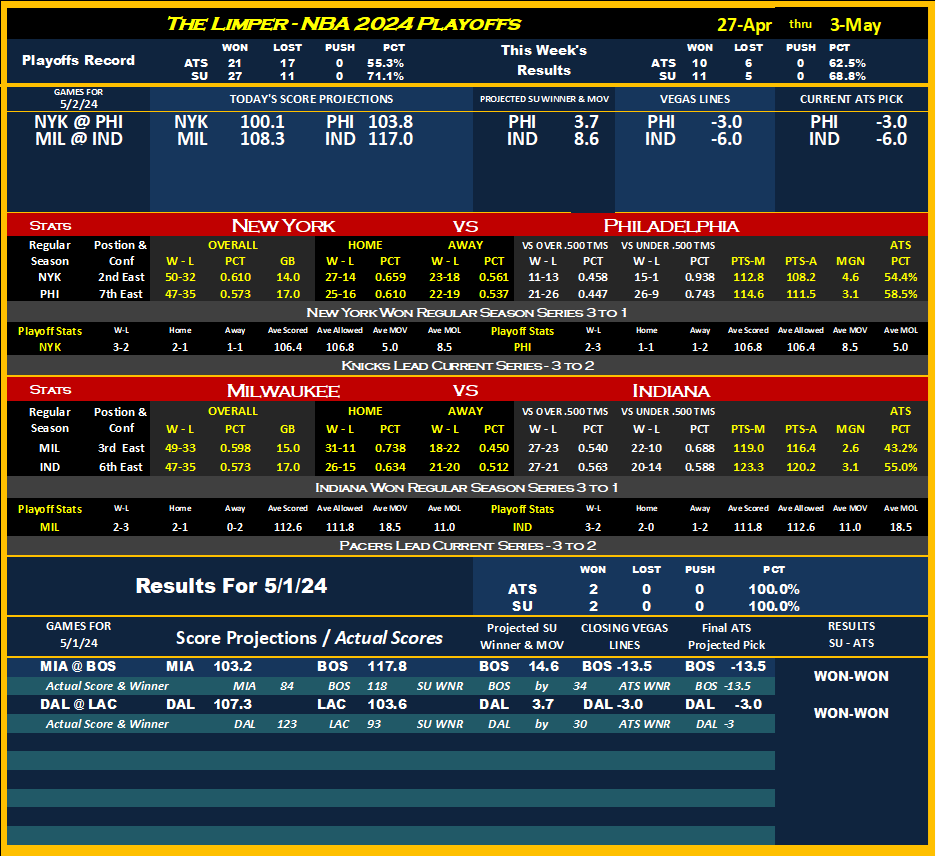
Task: Select MIL position "3rd East"
Action: tap(121, 448)
